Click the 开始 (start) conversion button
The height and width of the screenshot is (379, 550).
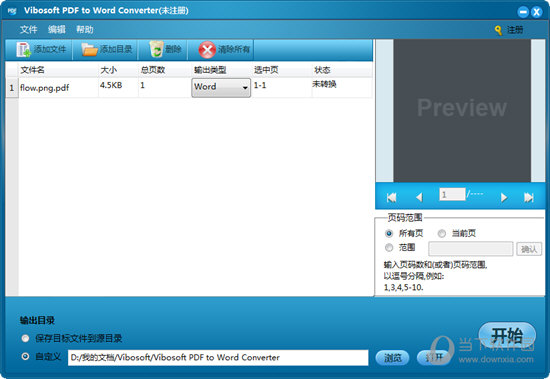tap(507, 336)
